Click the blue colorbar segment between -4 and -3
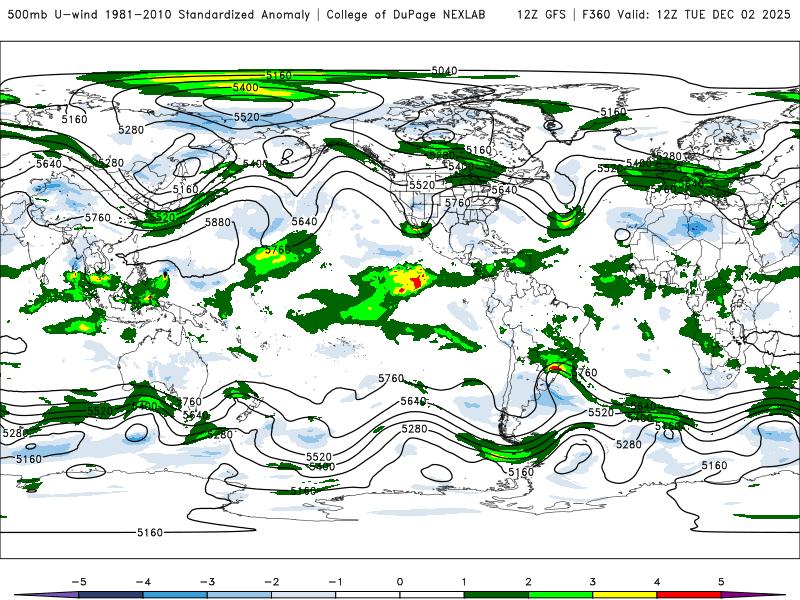The width and height of the screenshot is (800, 600). coord(175,595)
